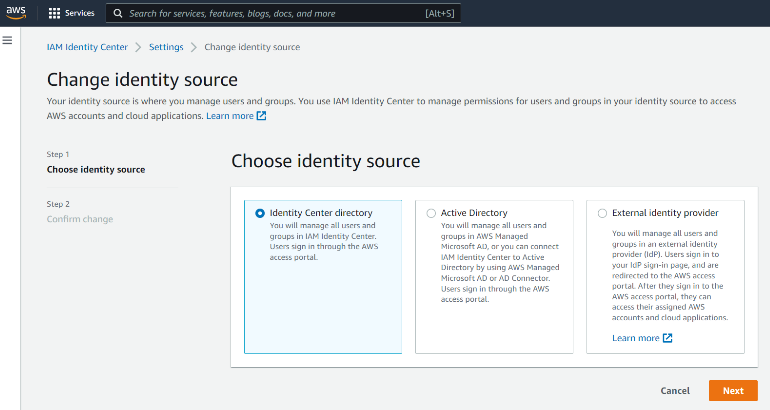The height and width of the screenshot is (410, 770).
Task: Open the Services grid menu
Action: tap(54, 13)
